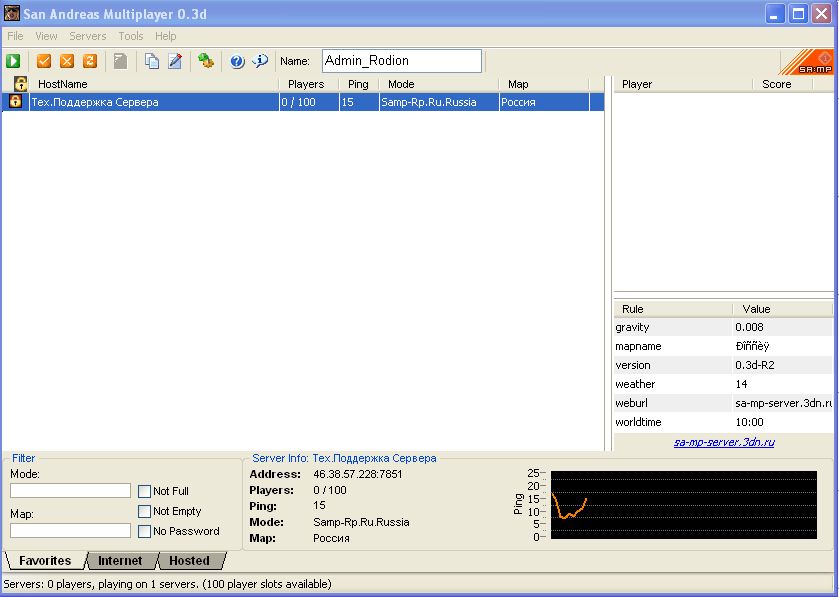Viewport: 839px width, 597px height.
Task: Click the Value column header
Action: (782, 309)
